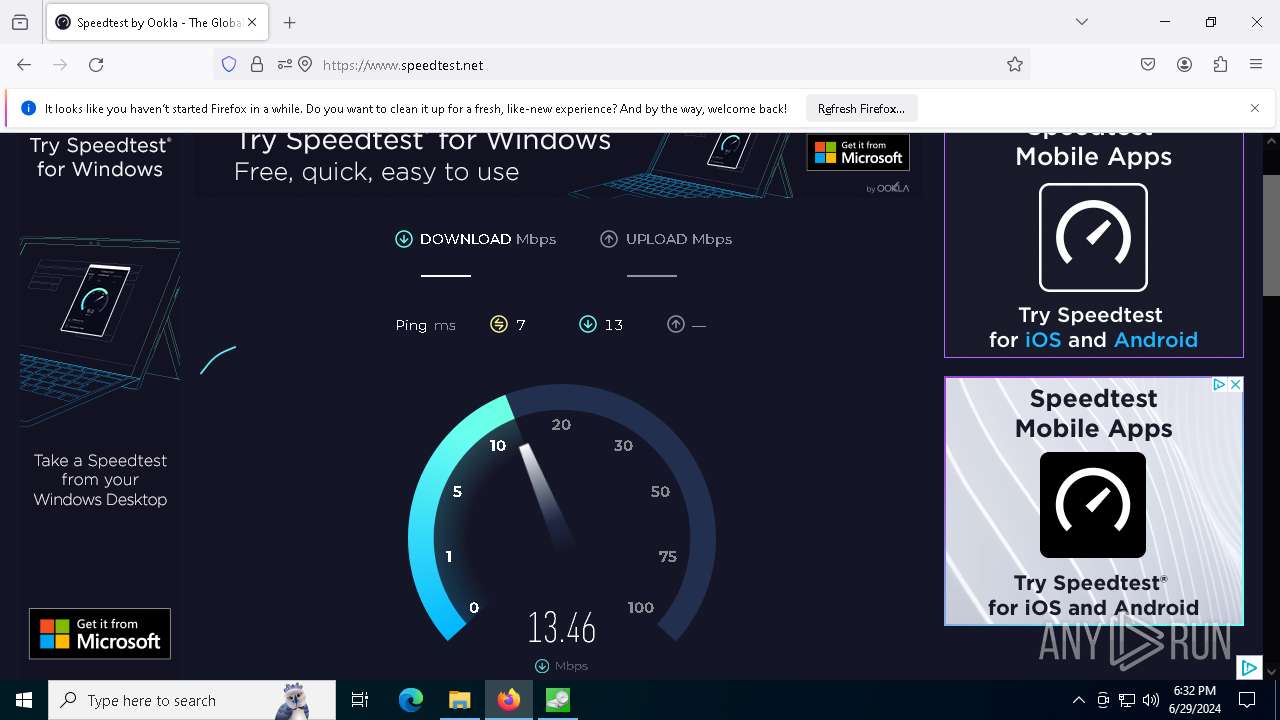This screenshot has height=720, width=1280.
Task: Open Task View on taskbar
Action: pos(360,701)
